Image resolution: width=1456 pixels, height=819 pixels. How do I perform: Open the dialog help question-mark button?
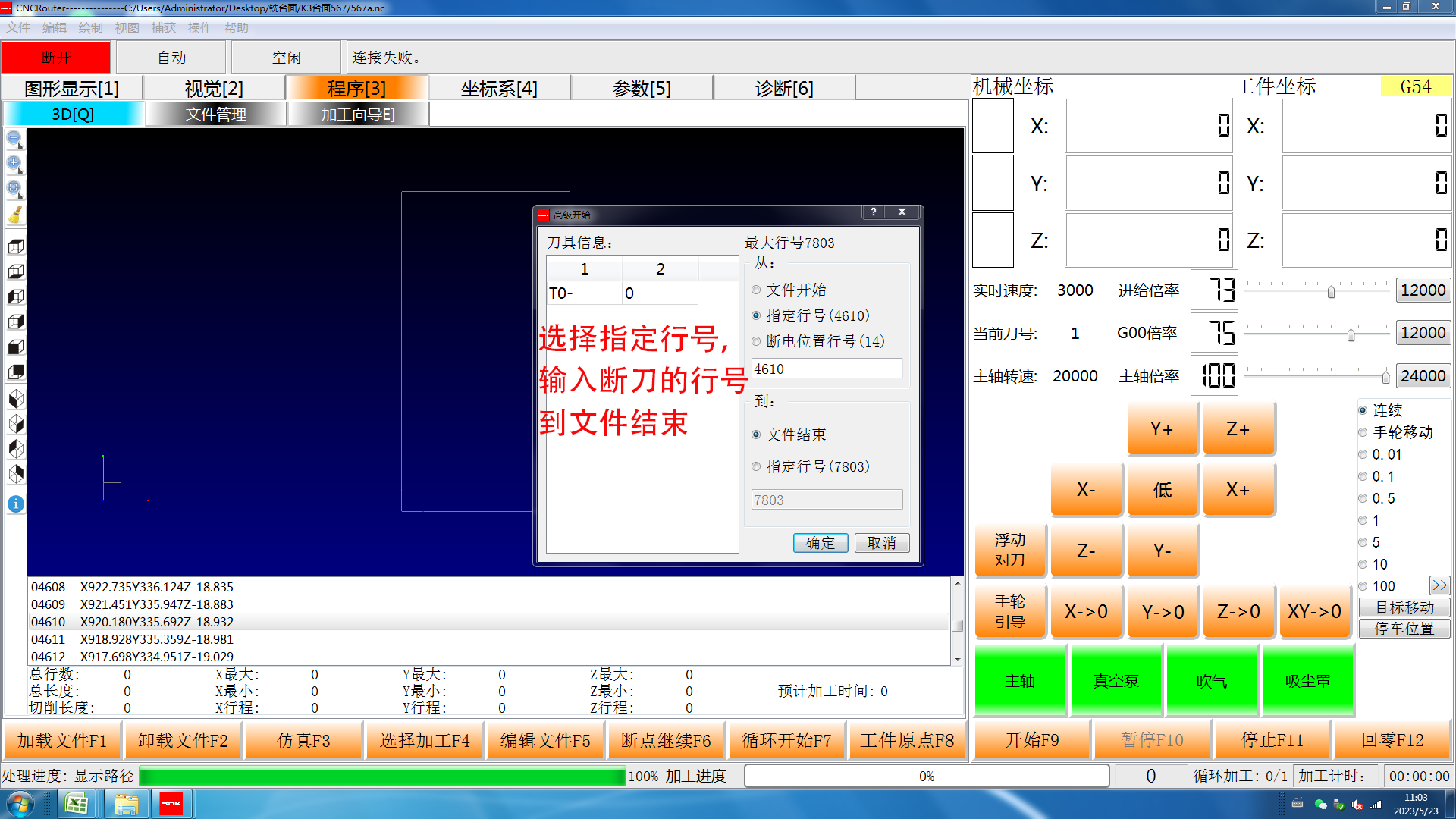tap(874, 212)
